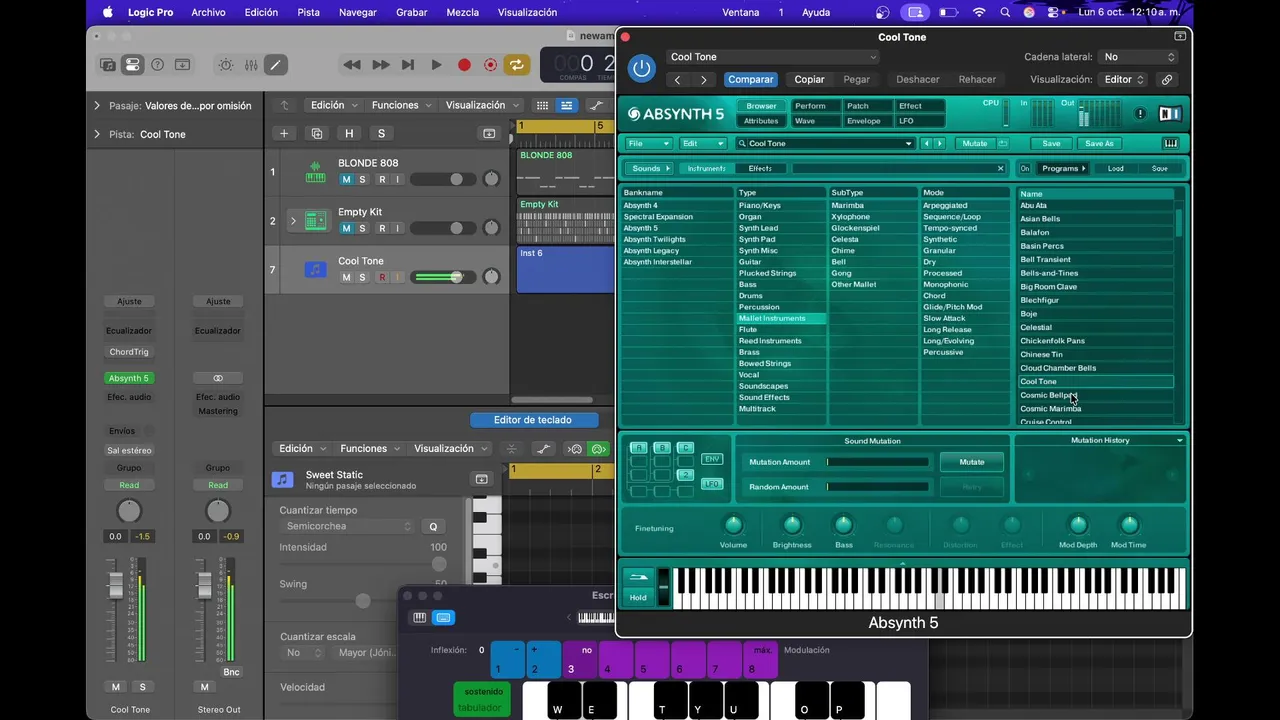Toggle the Editors pencil button

coord(275,65)
